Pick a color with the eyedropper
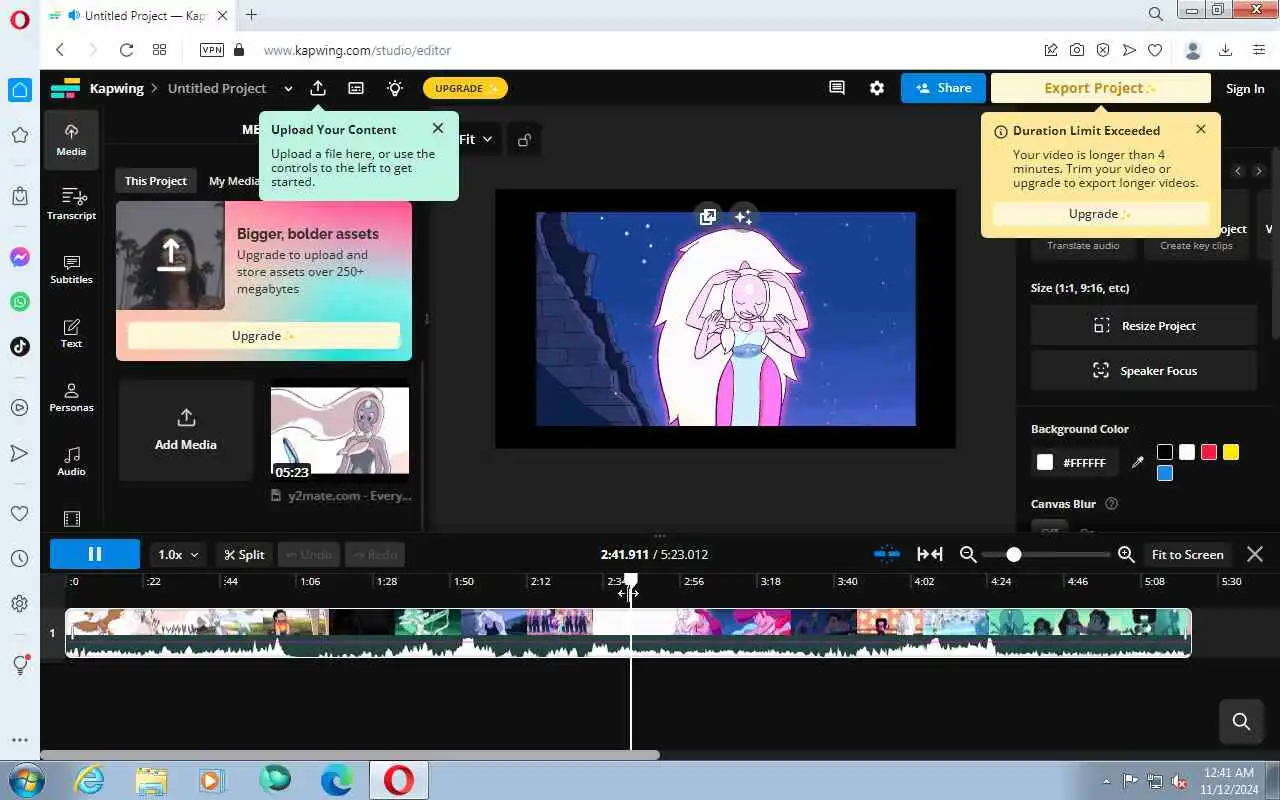1280x800 pixels. pos(1137,462)
